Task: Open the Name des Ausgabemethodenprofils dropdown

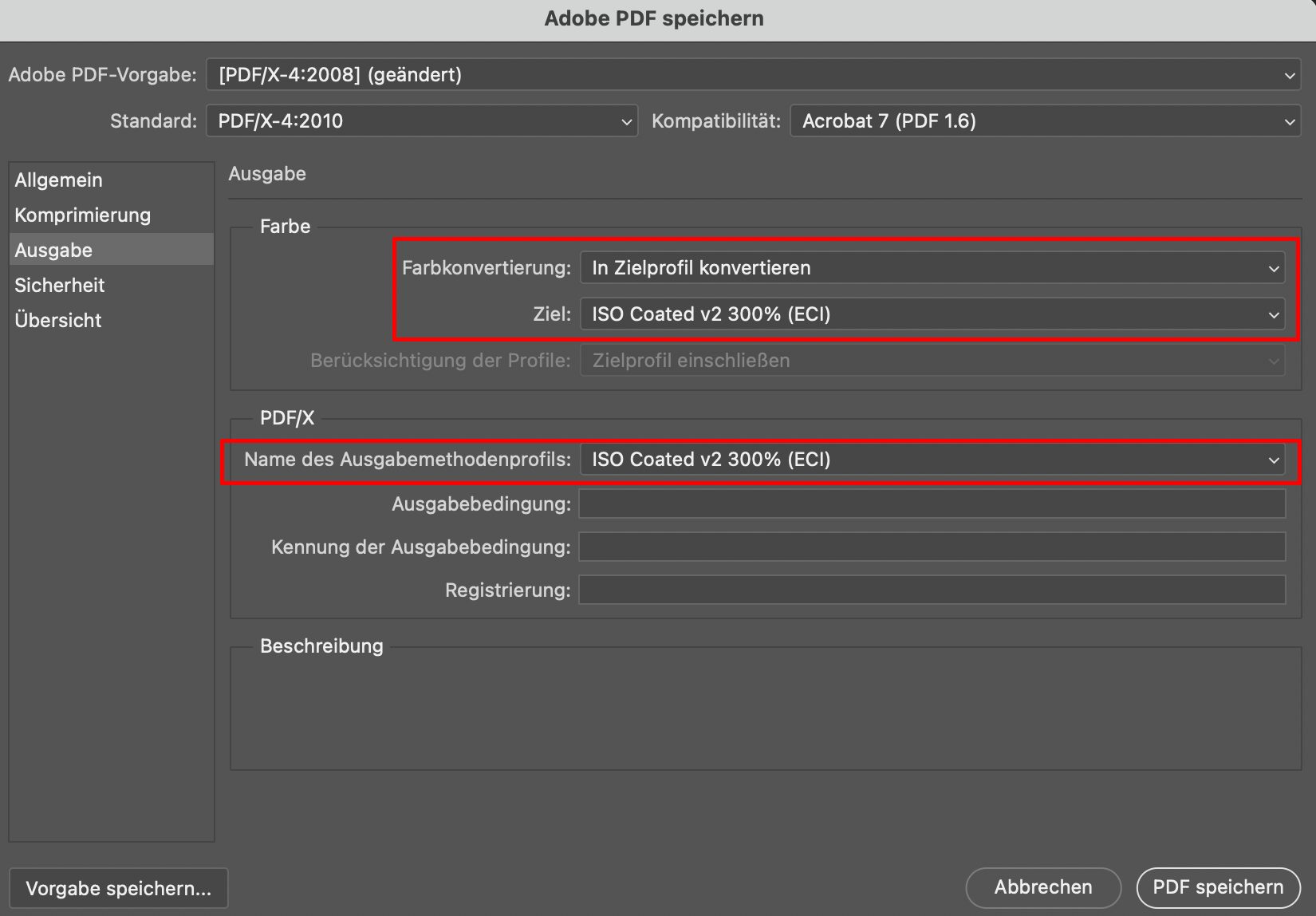Action: (x=932, y=460)
